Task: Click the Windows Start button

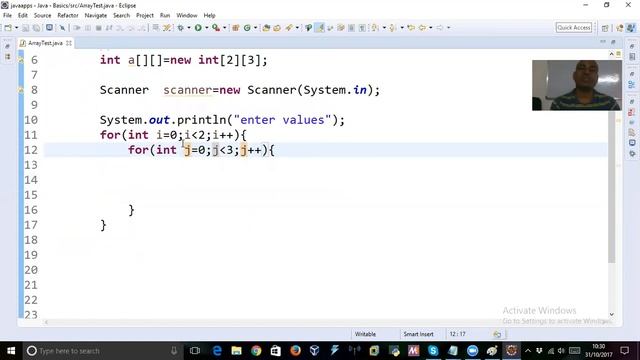Action: (11, 351)
